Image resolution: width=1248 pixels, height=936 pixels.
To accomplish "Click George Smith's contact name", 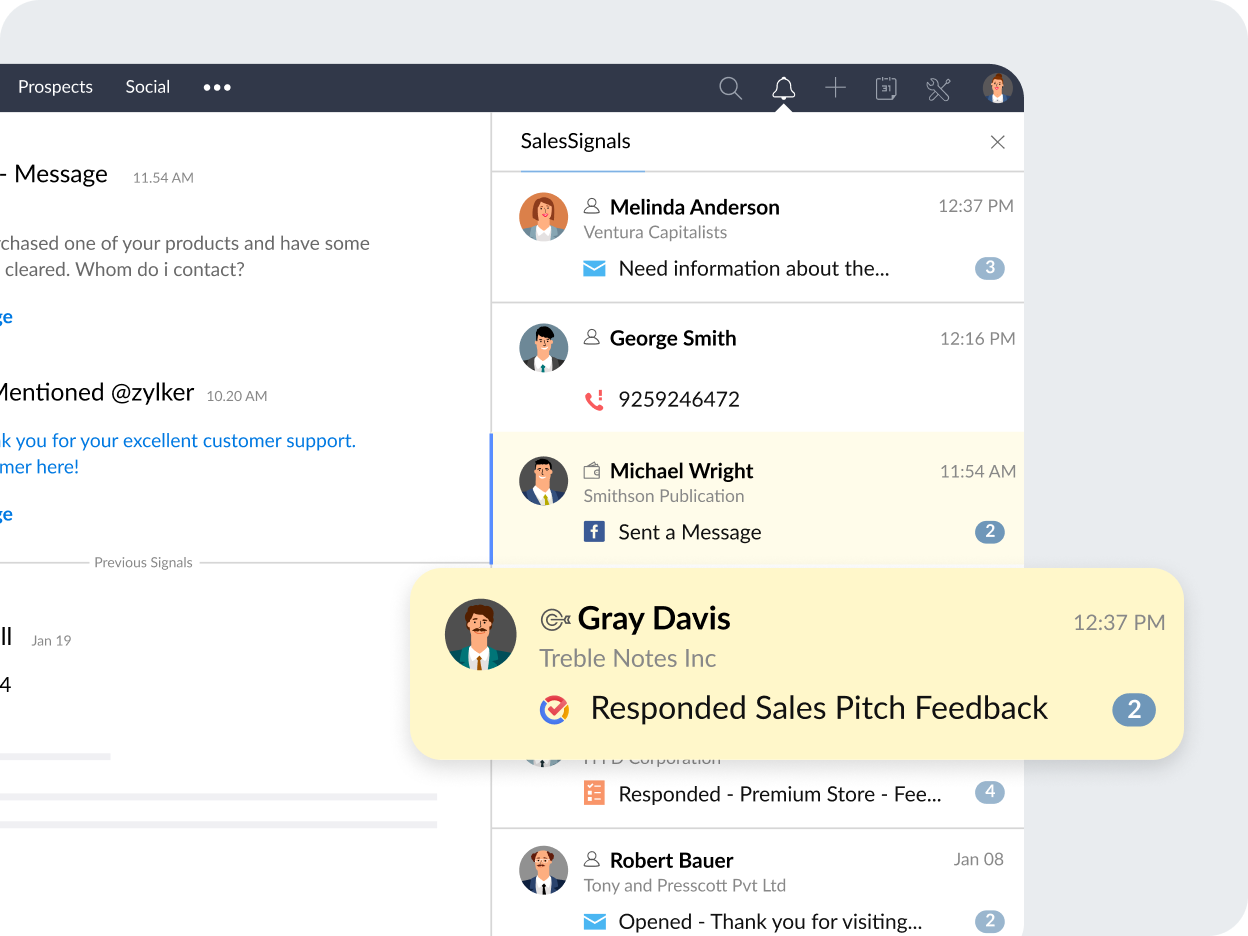I will (x=673, y=338).
